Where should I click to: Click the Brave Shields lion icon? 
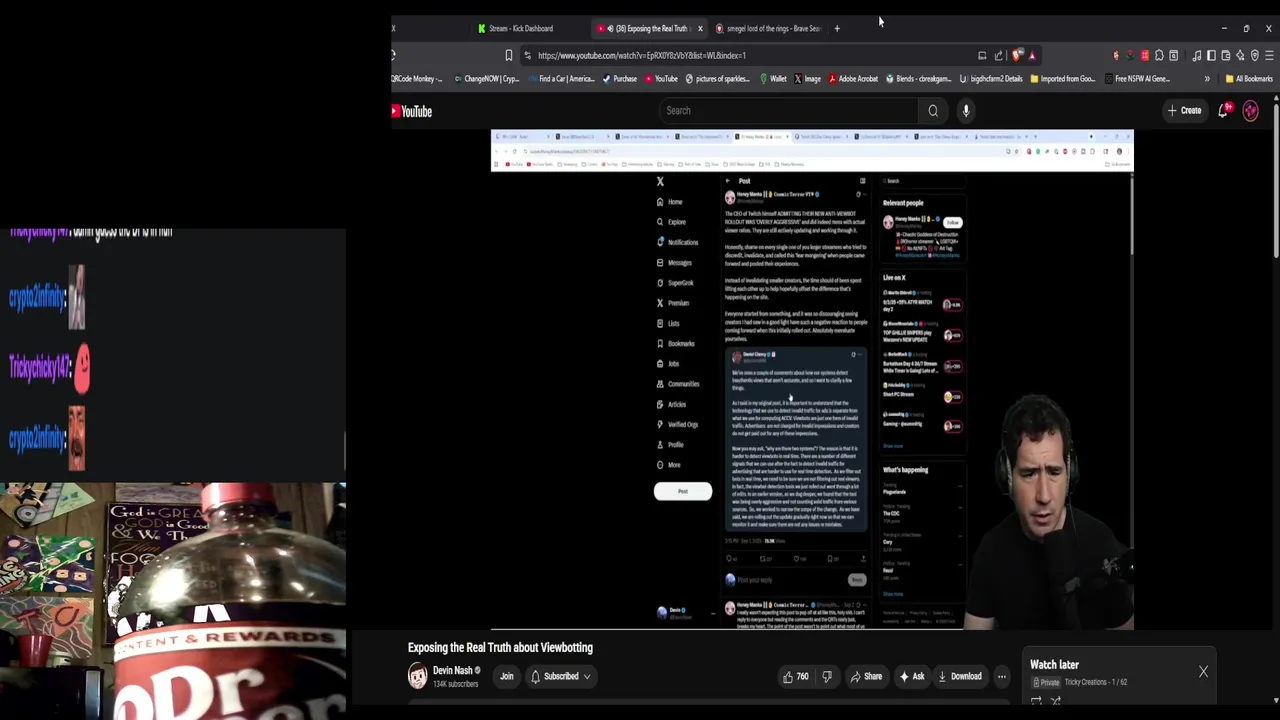[x=1016, y=56]
